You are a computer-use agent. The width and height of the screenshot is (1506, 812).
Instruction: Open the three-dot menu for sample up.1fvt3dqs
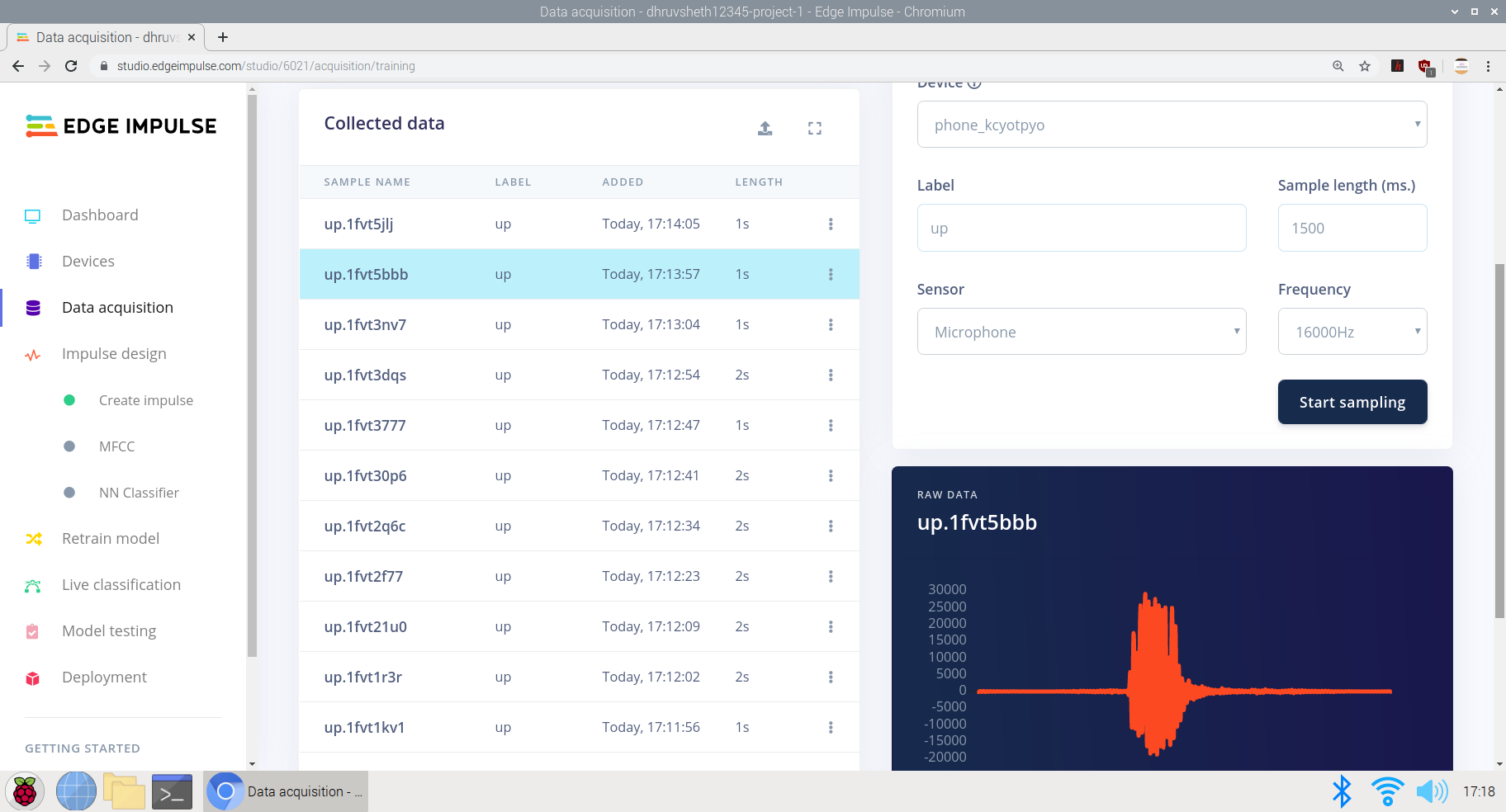[x=830, y=375]
